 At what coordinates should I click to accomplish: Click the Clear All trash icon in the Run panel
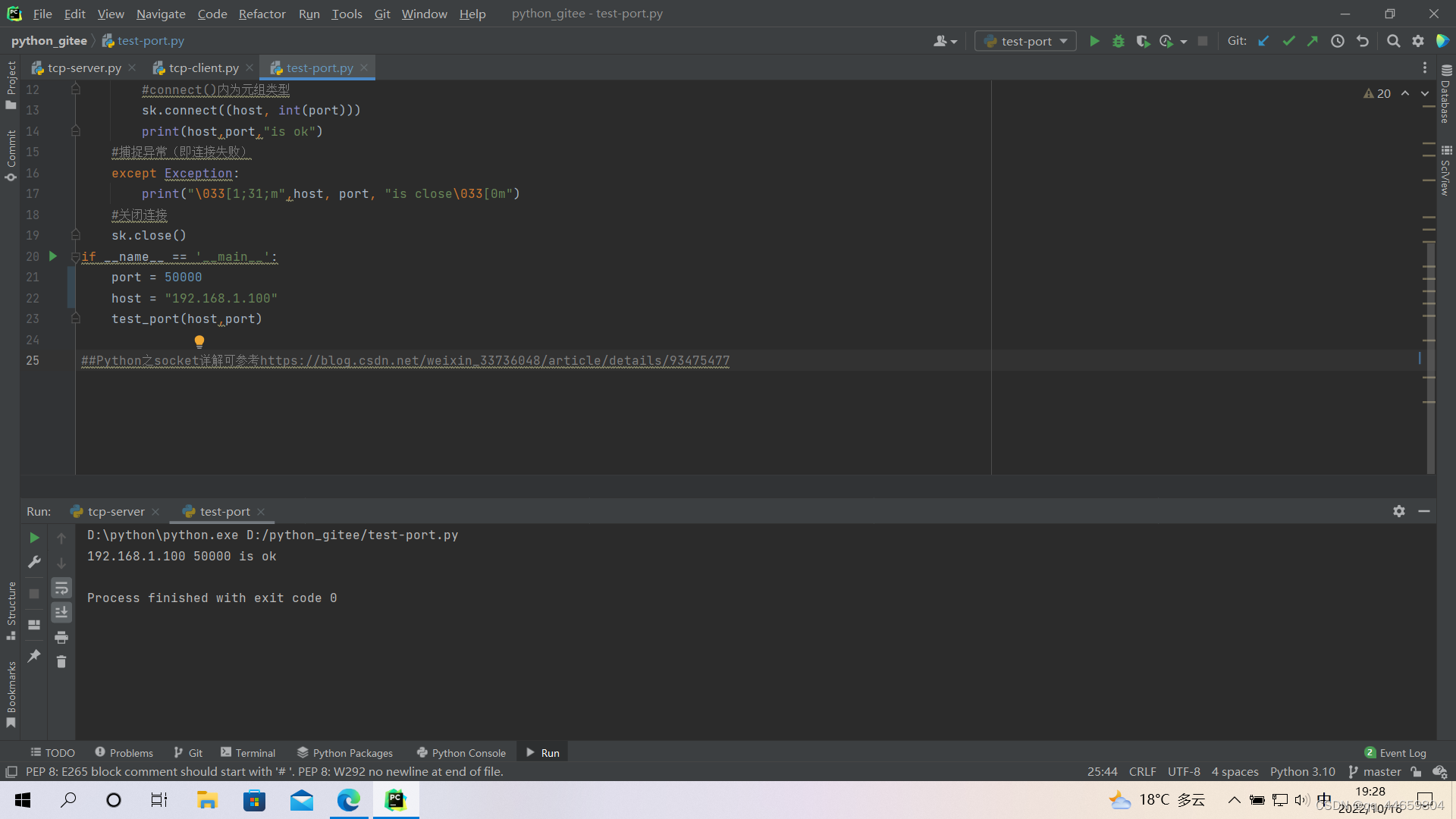61,662
